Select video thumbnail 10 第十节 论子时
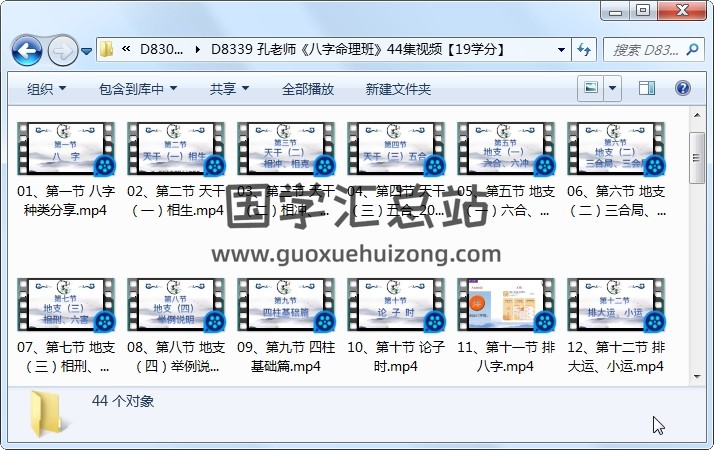The image size is (714, 450). 396,305
